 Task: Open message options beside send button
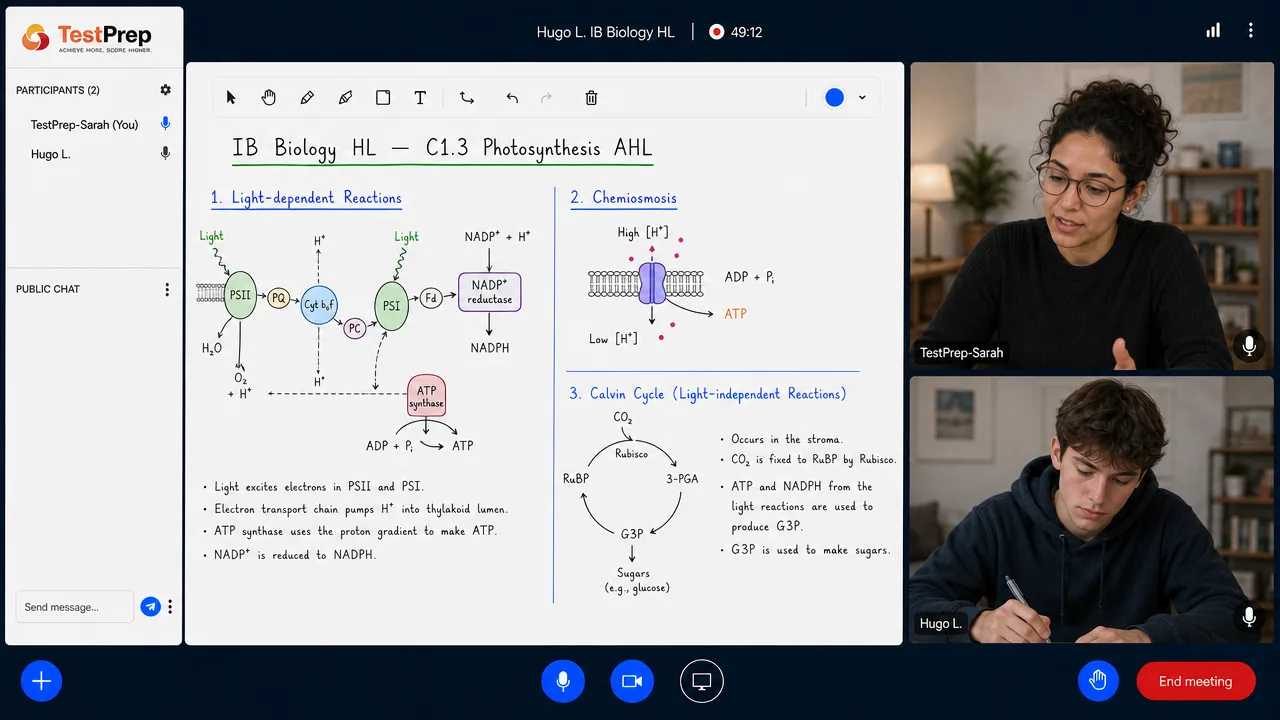tap(170, 607)
